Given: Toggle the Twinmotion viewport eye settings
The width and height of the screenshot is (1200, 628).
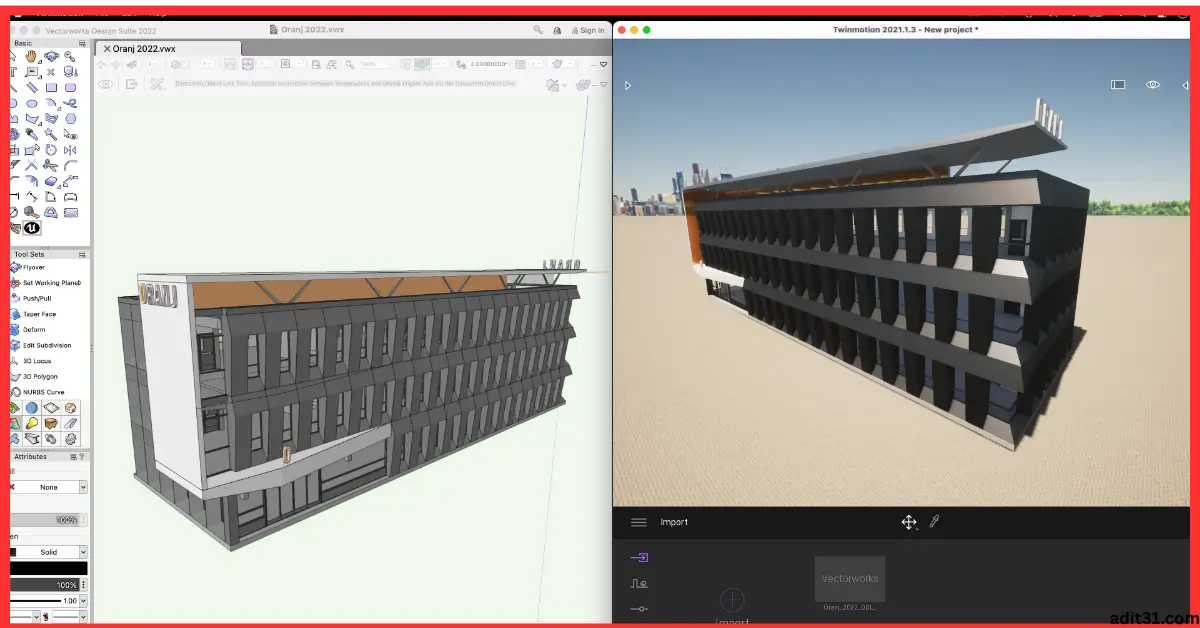Looking at the screenshot, I should coord(1153,85).
